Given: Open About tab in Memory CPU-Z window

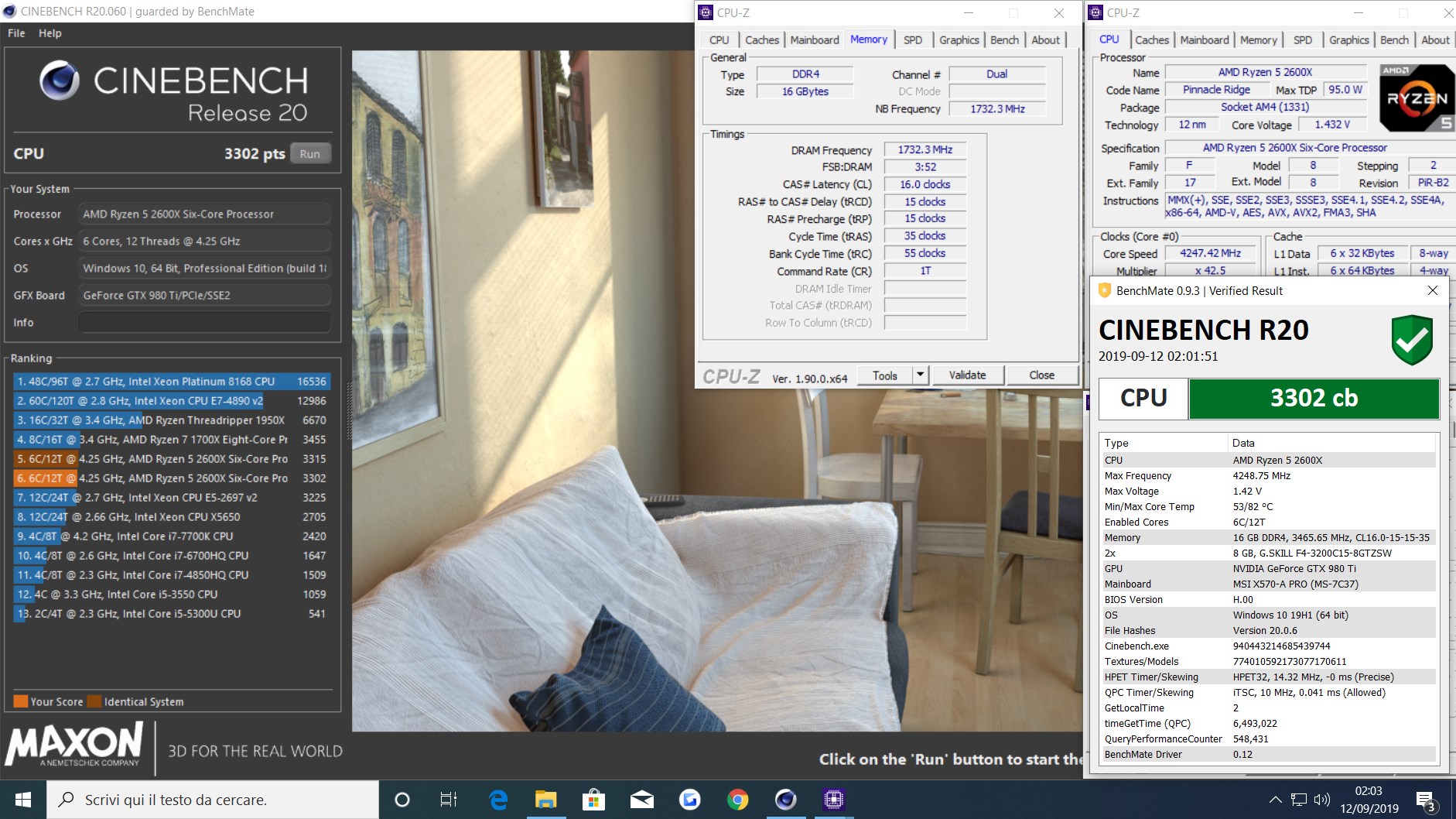Looking at the screenshot, I should pyautogui.click(x=1046, y=39).
